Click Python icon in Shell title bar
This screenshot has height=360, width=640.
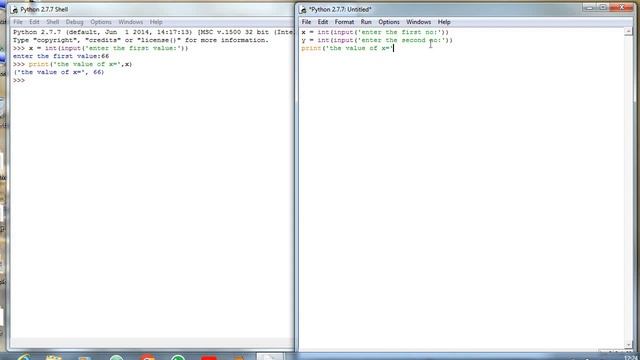[15, 9]
